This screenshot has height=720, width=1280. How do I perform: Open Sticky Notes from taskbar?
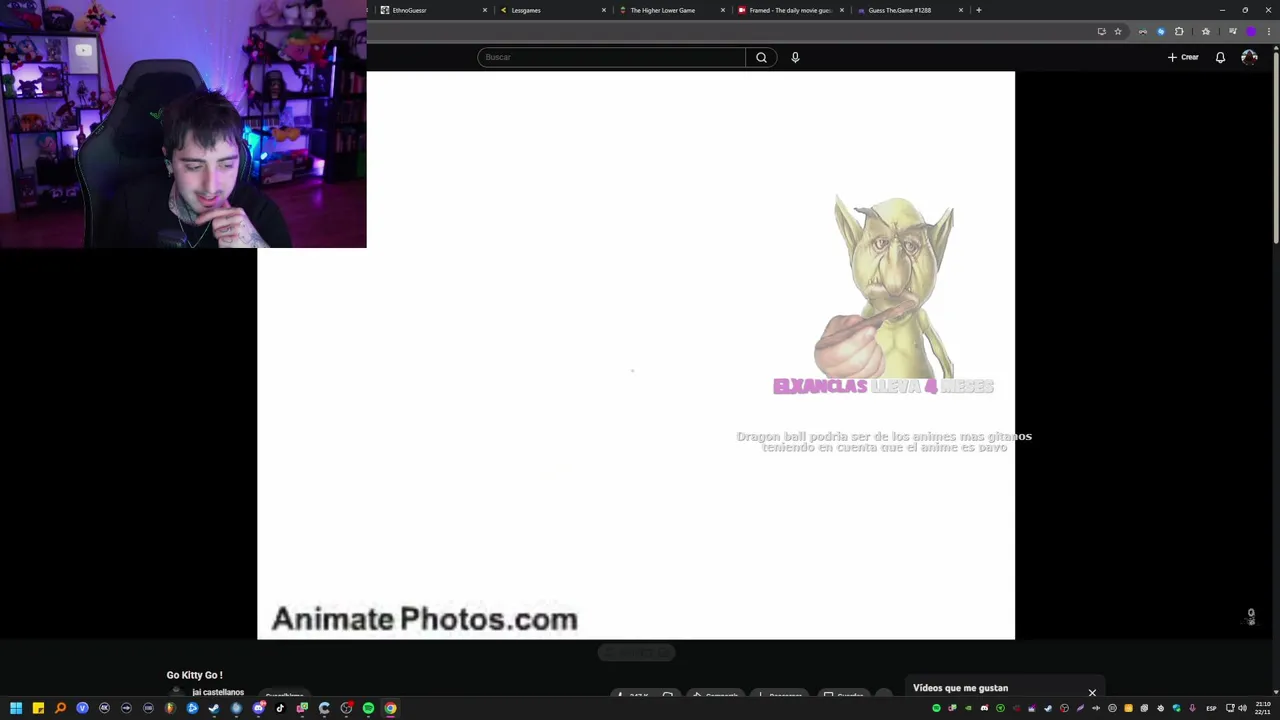[x=38, y=708]
